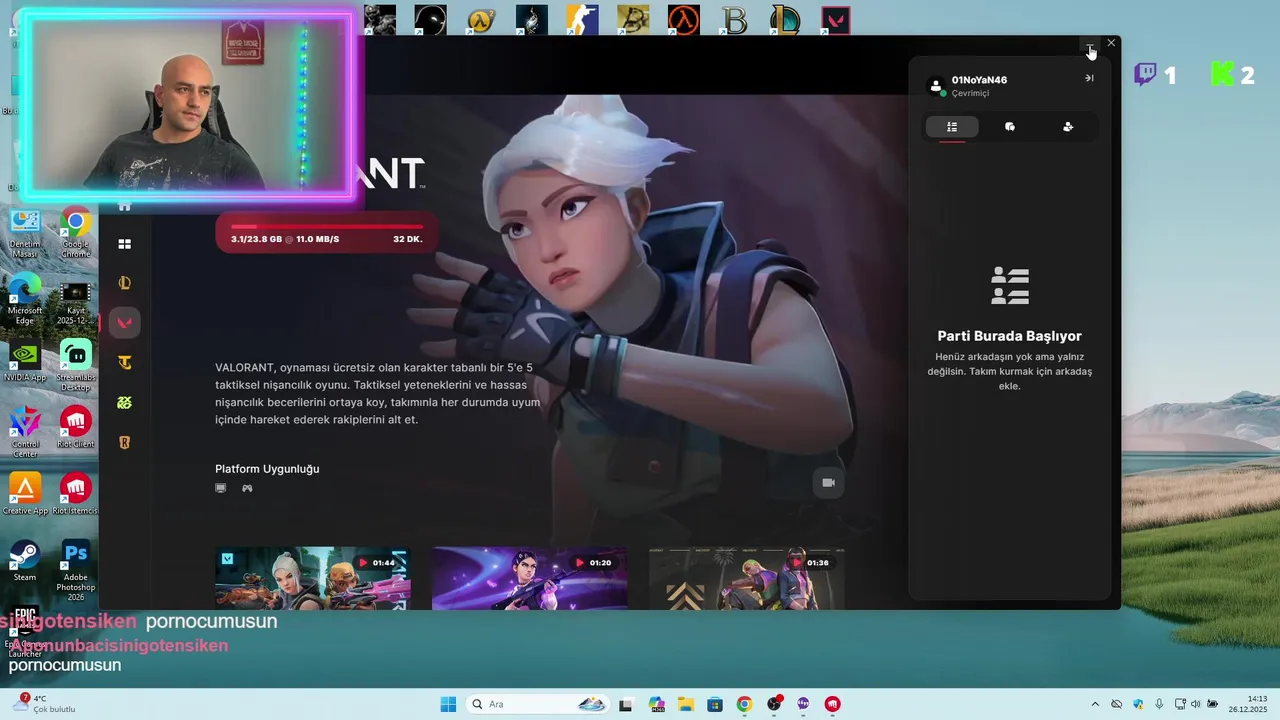Click the microphone tray icon
This screenshot has width=1280, height=720.
click(x=1159, y=704)
